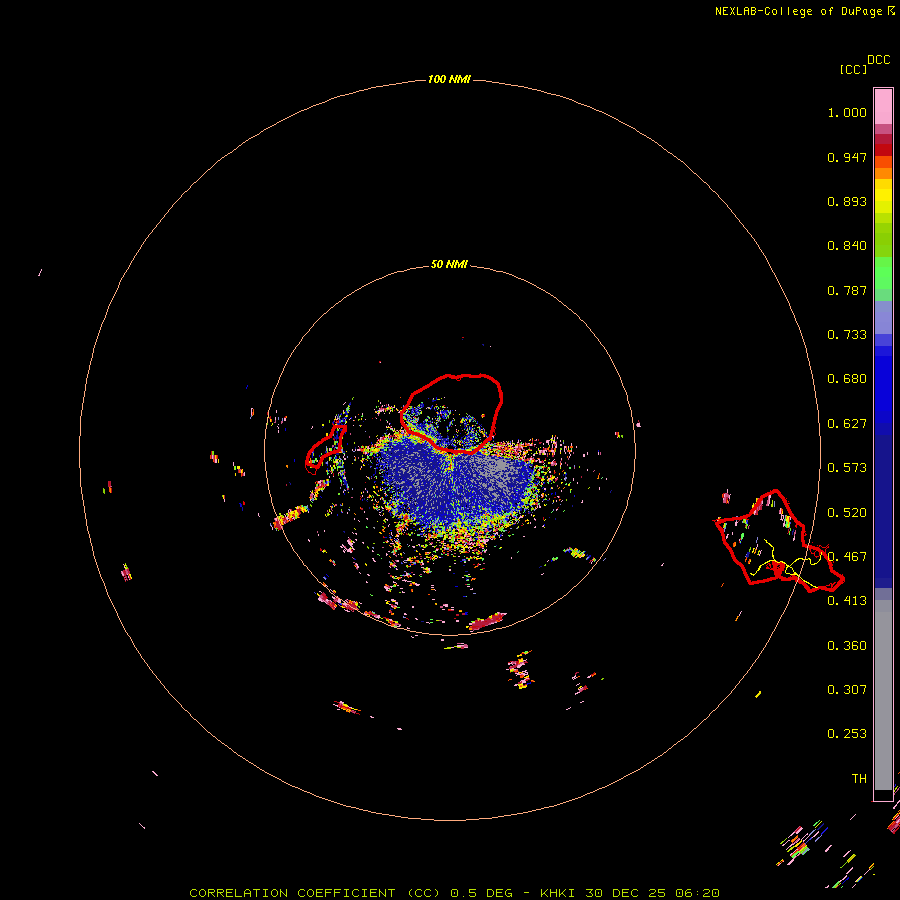Click the Correlation Coefficient caption at bottom
This screenshot has height=900, width=900.
[x=454, y=893]
